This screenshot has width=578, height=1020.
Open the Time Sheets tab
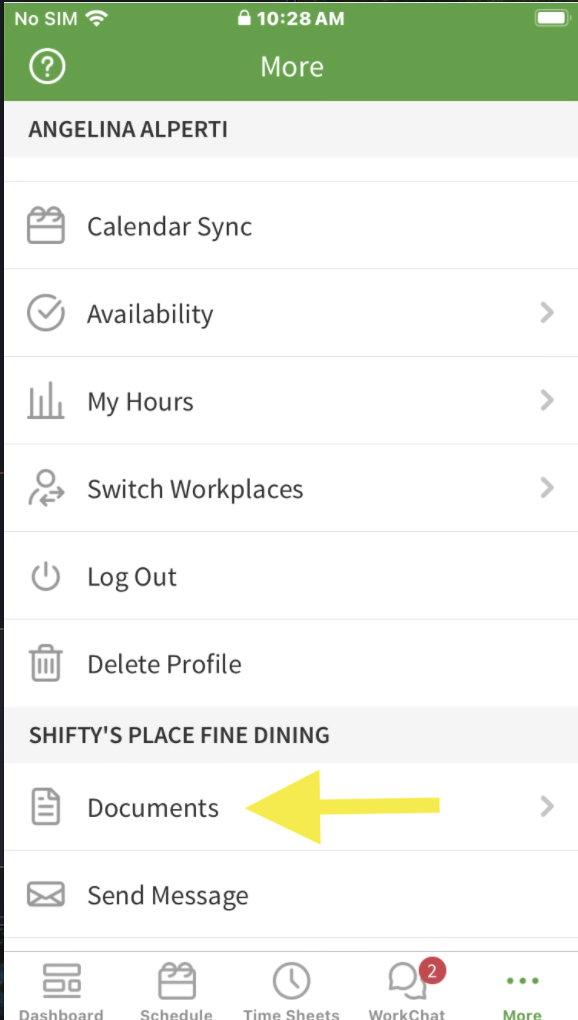coord(291,991)
